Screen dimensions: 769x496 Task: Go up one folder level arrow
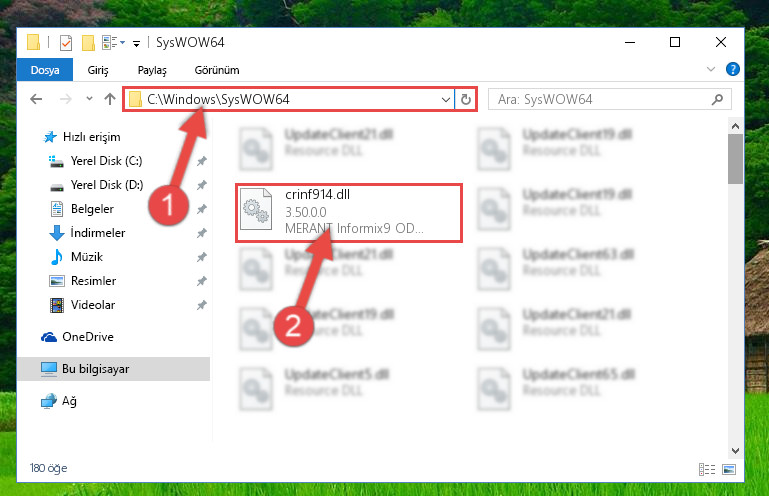110,99
